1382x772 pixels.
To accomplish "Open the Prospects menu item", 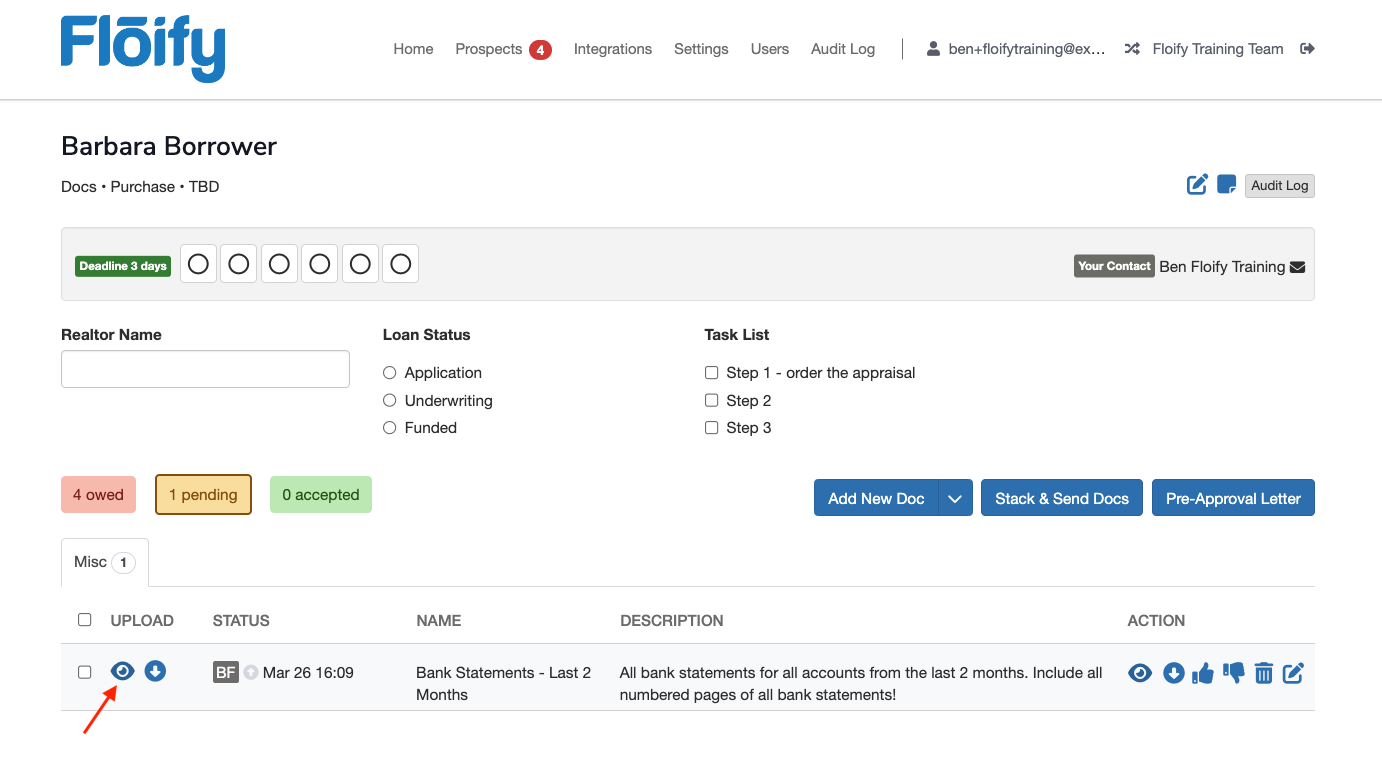I will tap(489, 49).
